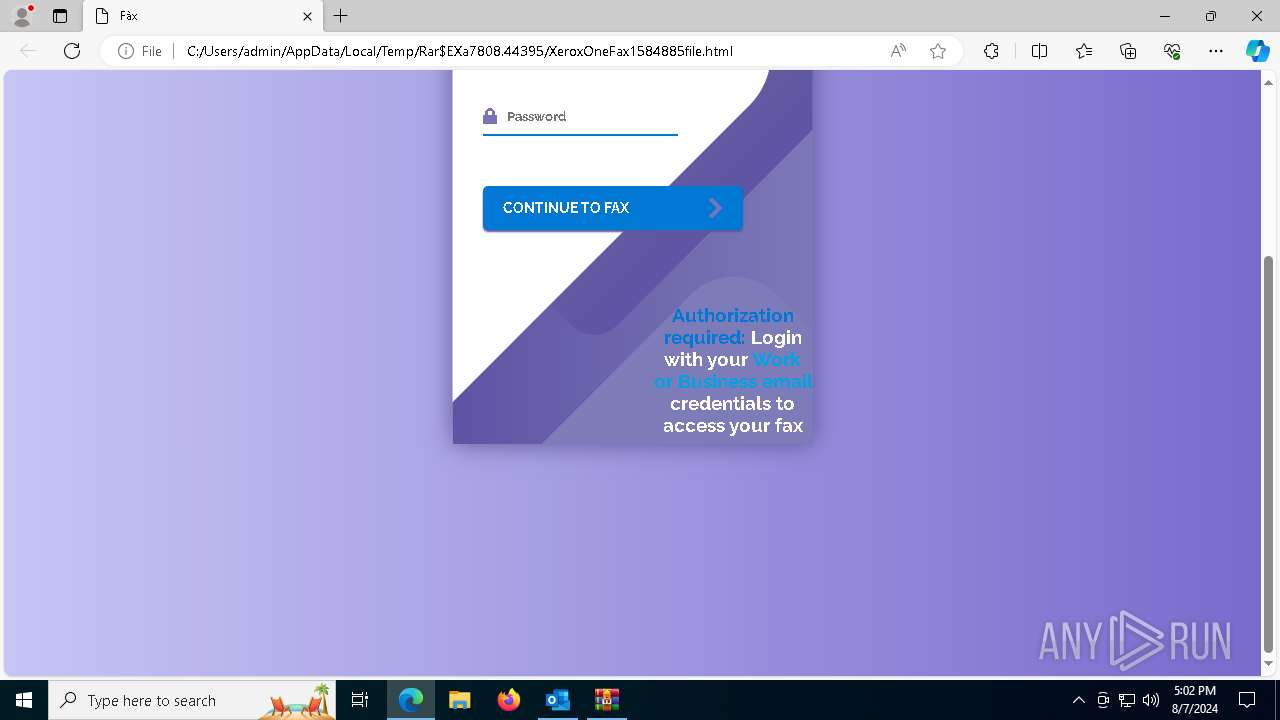Open Settings and more menu
Viewport: 1280px width, 720px height.
coord(1216,51)
